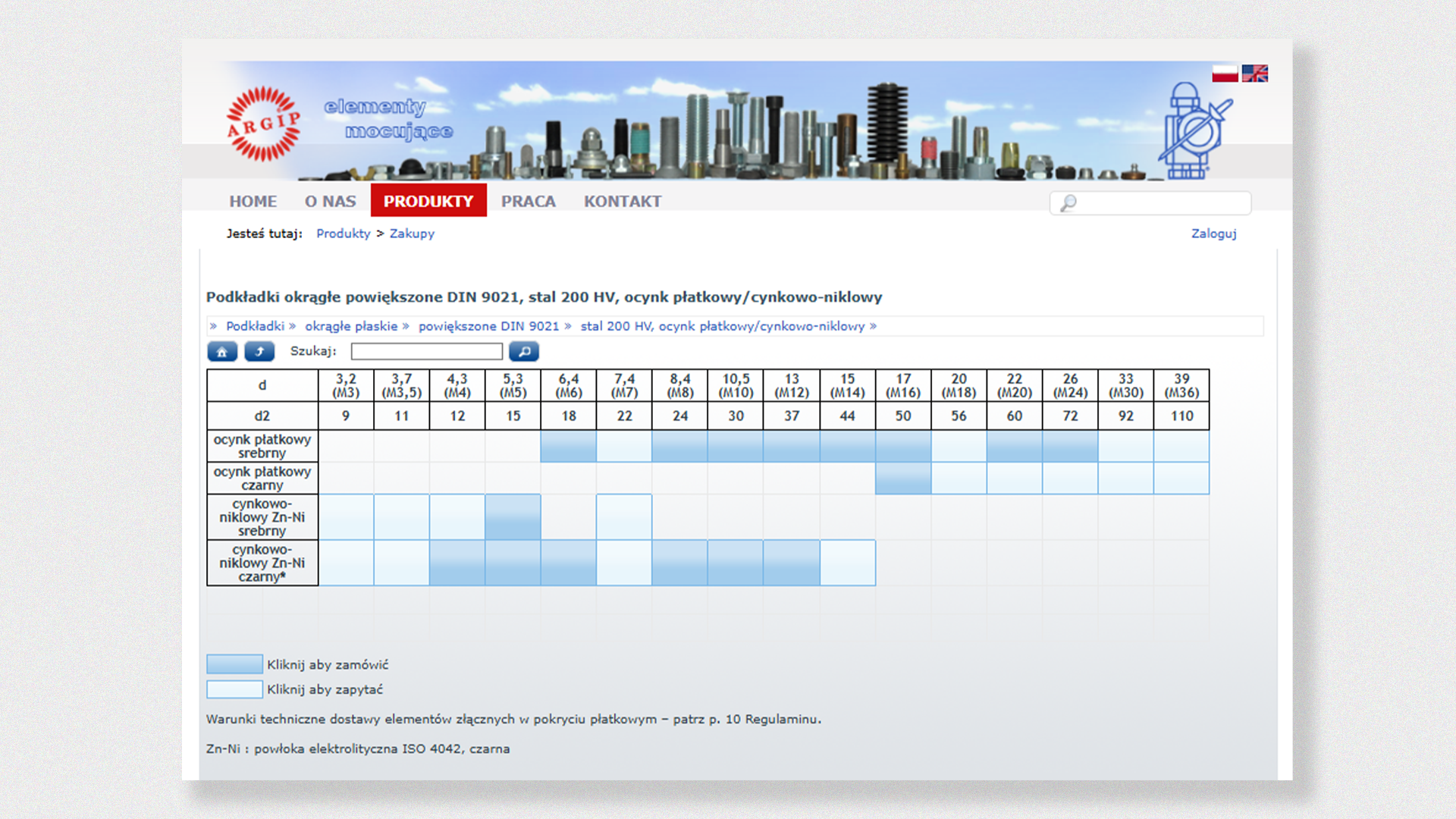Click inside the Szukaj text field

point(426,352)
